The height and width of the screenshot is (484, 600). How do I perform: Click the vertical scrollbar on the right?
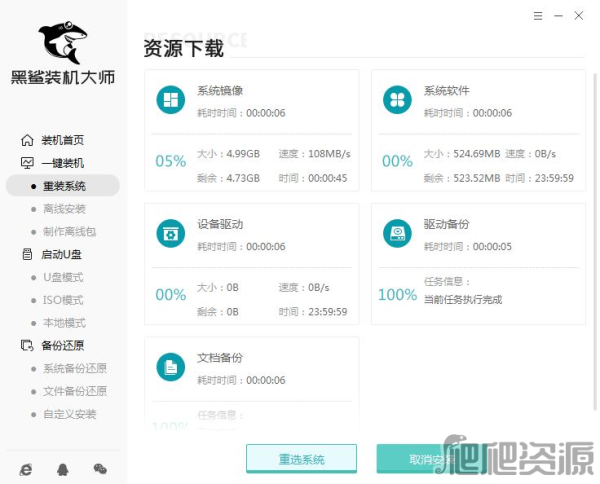point(595,241)
